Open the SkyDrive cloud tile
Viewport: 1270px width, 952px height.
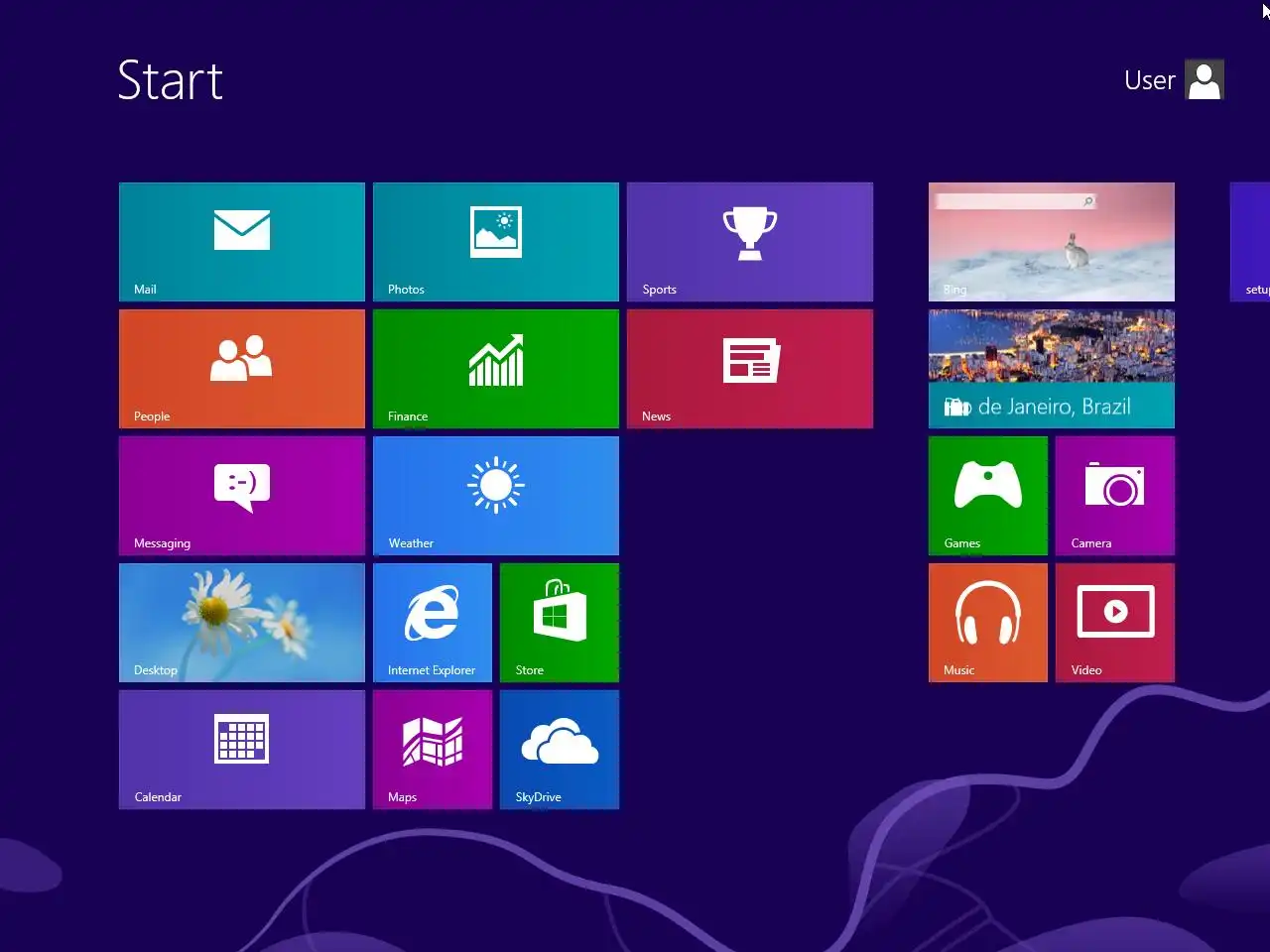tap(560, 750)
